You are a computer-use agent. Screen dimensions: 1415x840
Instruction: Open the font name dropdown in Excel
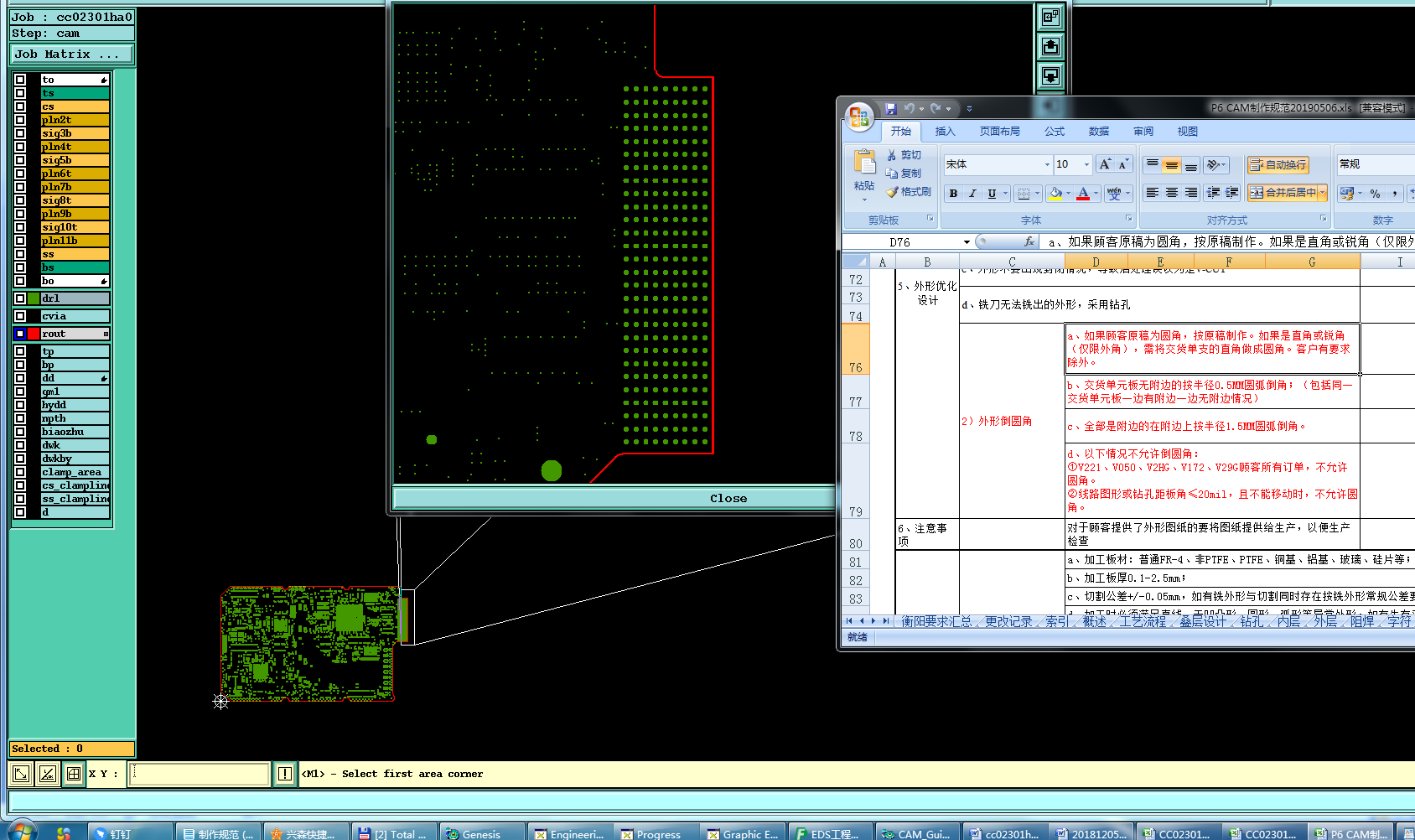pos(1046,164)
